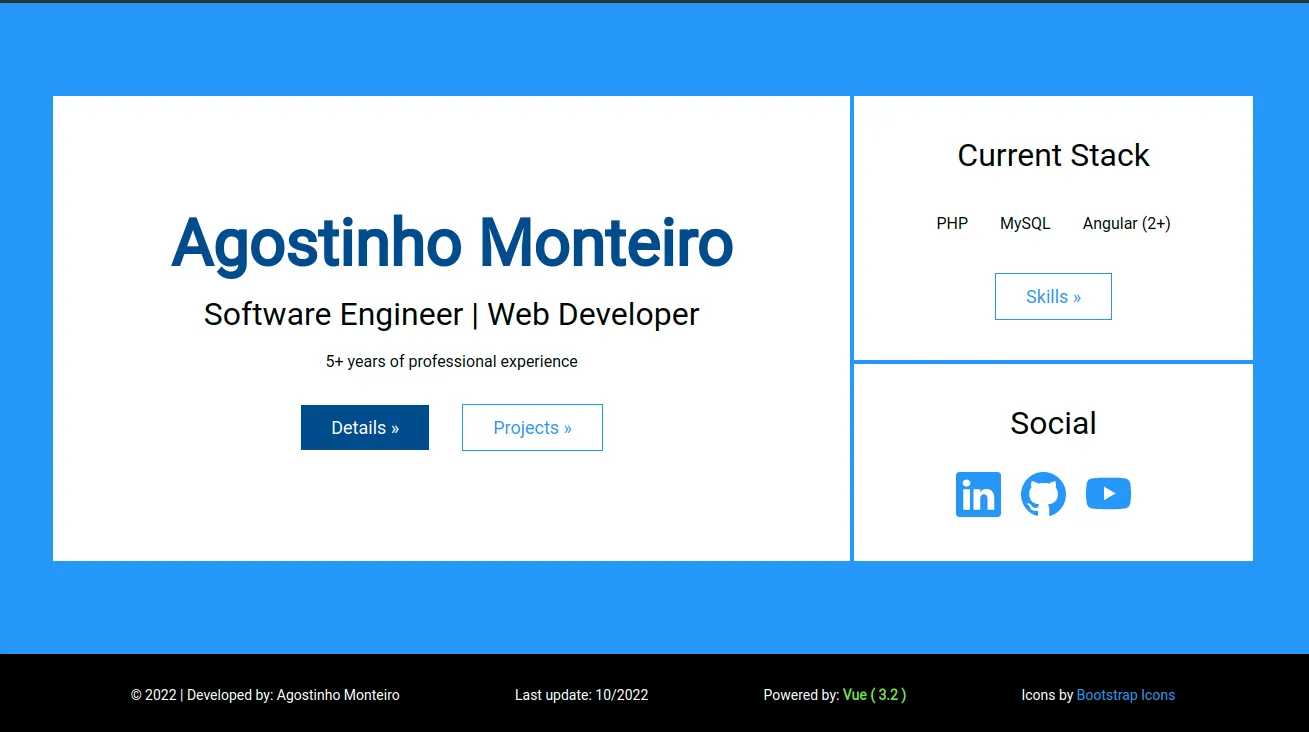Click the Agostinho Monteiro title heading
Image resolution: width=1309 pixels, height=732 pixels.
click(x=452, y=243)
